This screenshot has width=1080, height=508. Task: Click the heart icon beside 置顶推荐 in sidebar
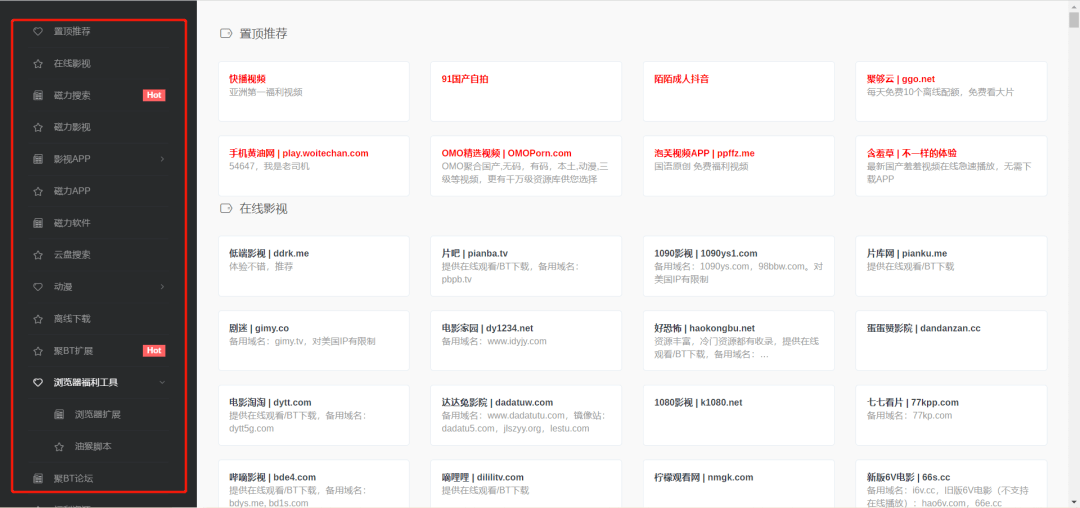(39, 31)
